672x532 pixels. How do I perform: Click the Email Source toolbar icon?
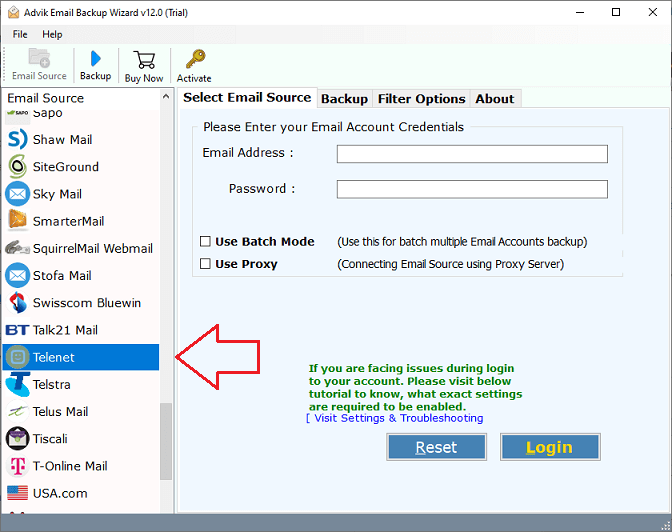point(39,58)
